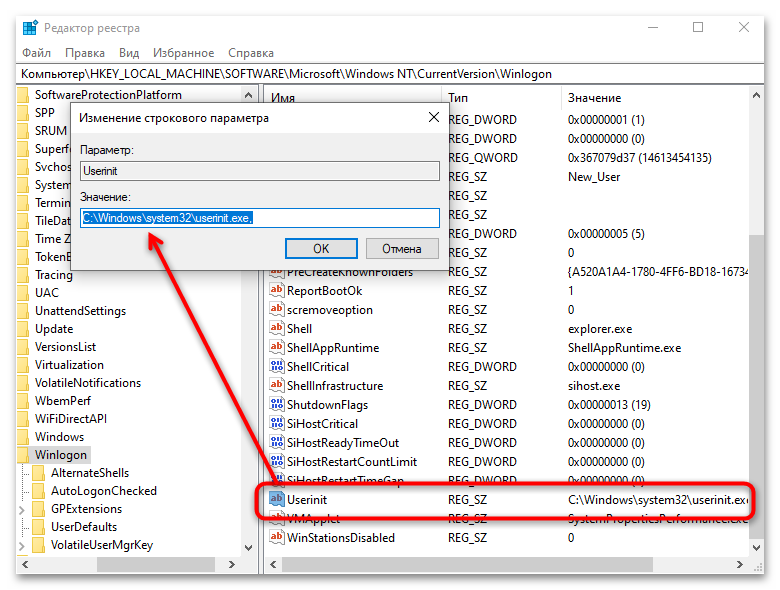Image resolution: width=780 pixels, height=590 pixels.
Task: Open the Вид menu
Action: pyautogui.click(x=129, y=53)
